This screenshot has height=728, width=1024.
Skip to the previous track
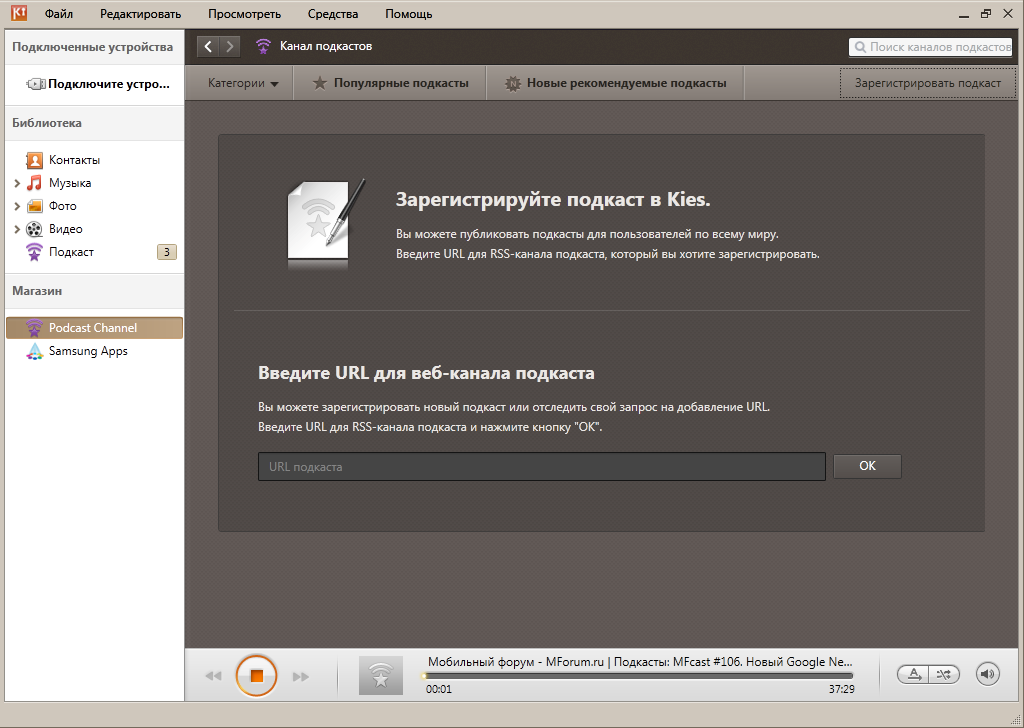coord(213,676)
